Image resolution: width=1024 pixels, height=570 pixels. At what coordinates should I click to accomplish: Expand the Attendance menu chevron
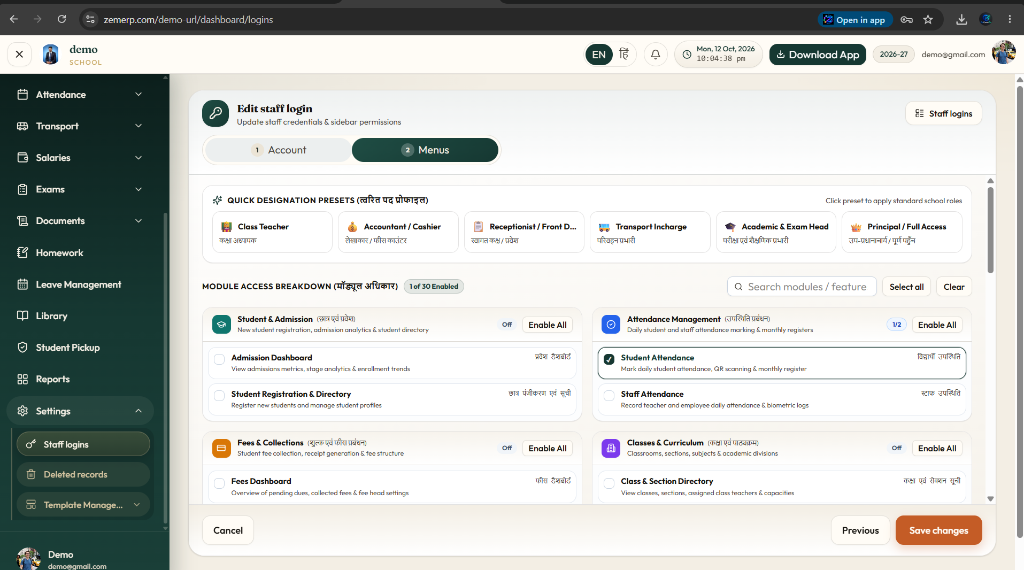click(x=138, y=95)
